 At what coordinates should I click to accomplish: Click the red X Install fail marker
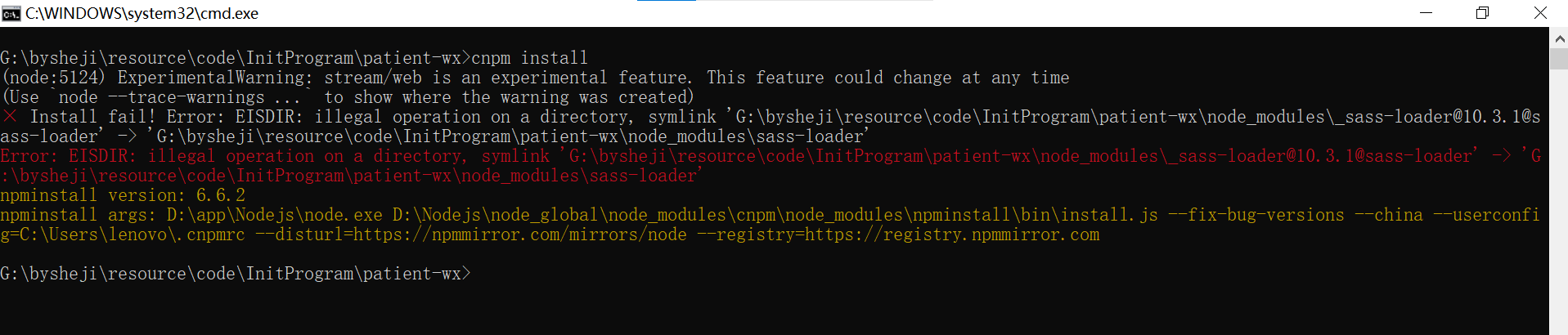(10, 117)
